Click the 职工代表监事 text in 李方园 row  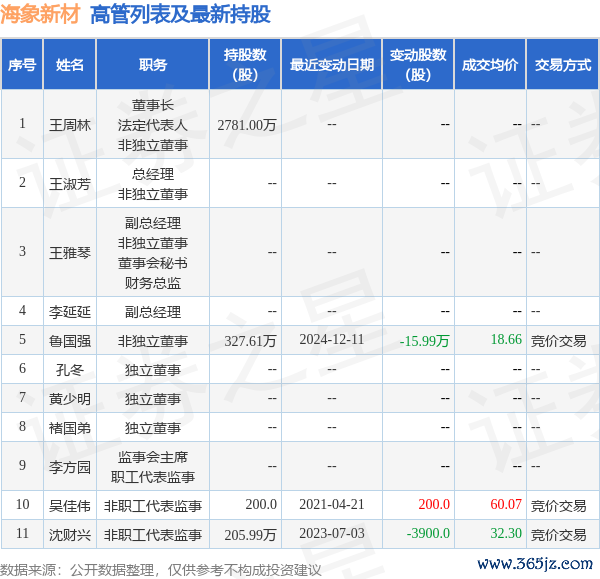coord(153,476)
